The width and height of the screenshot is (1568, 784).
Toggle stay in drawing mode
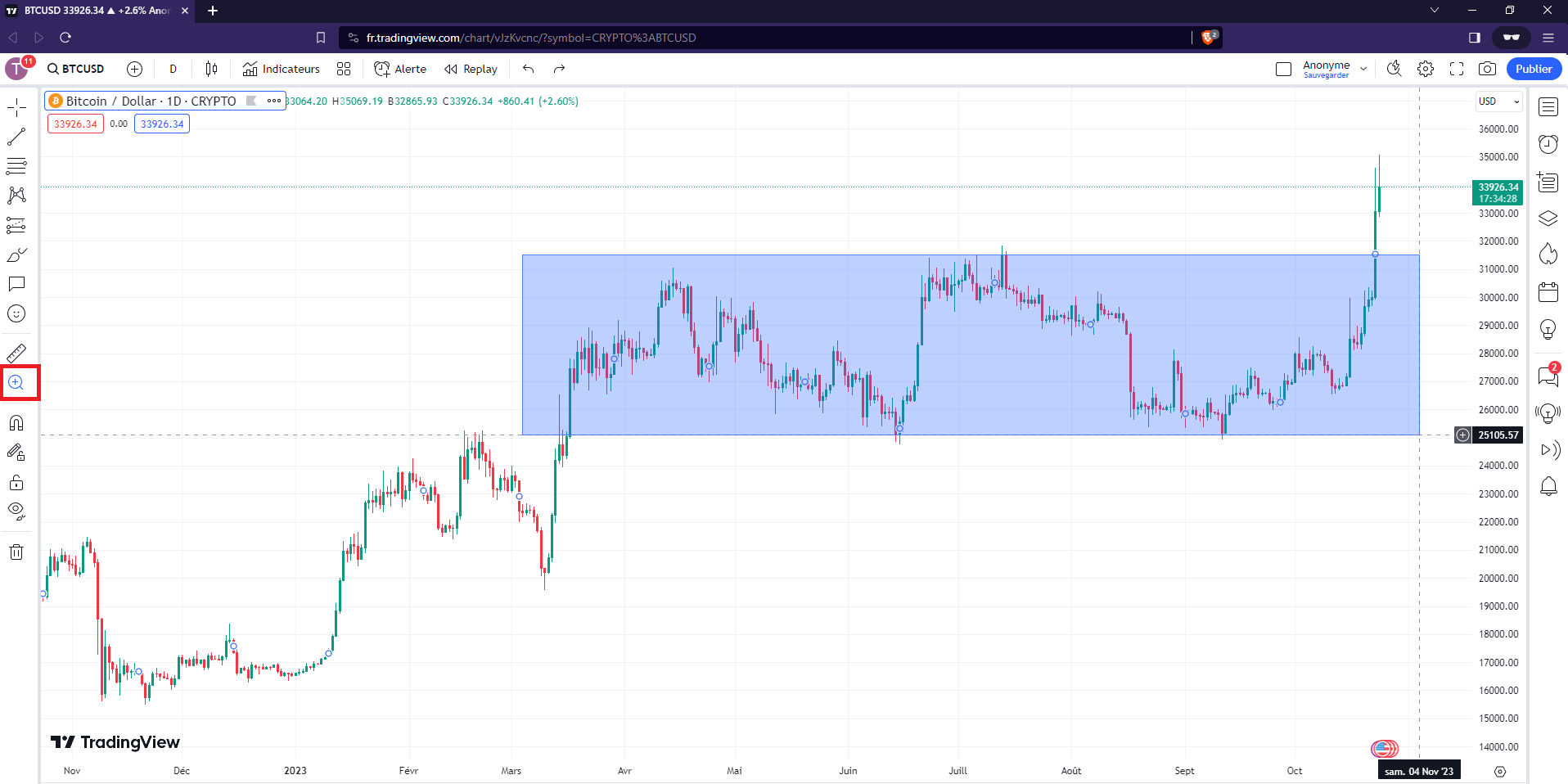(16, 452)
